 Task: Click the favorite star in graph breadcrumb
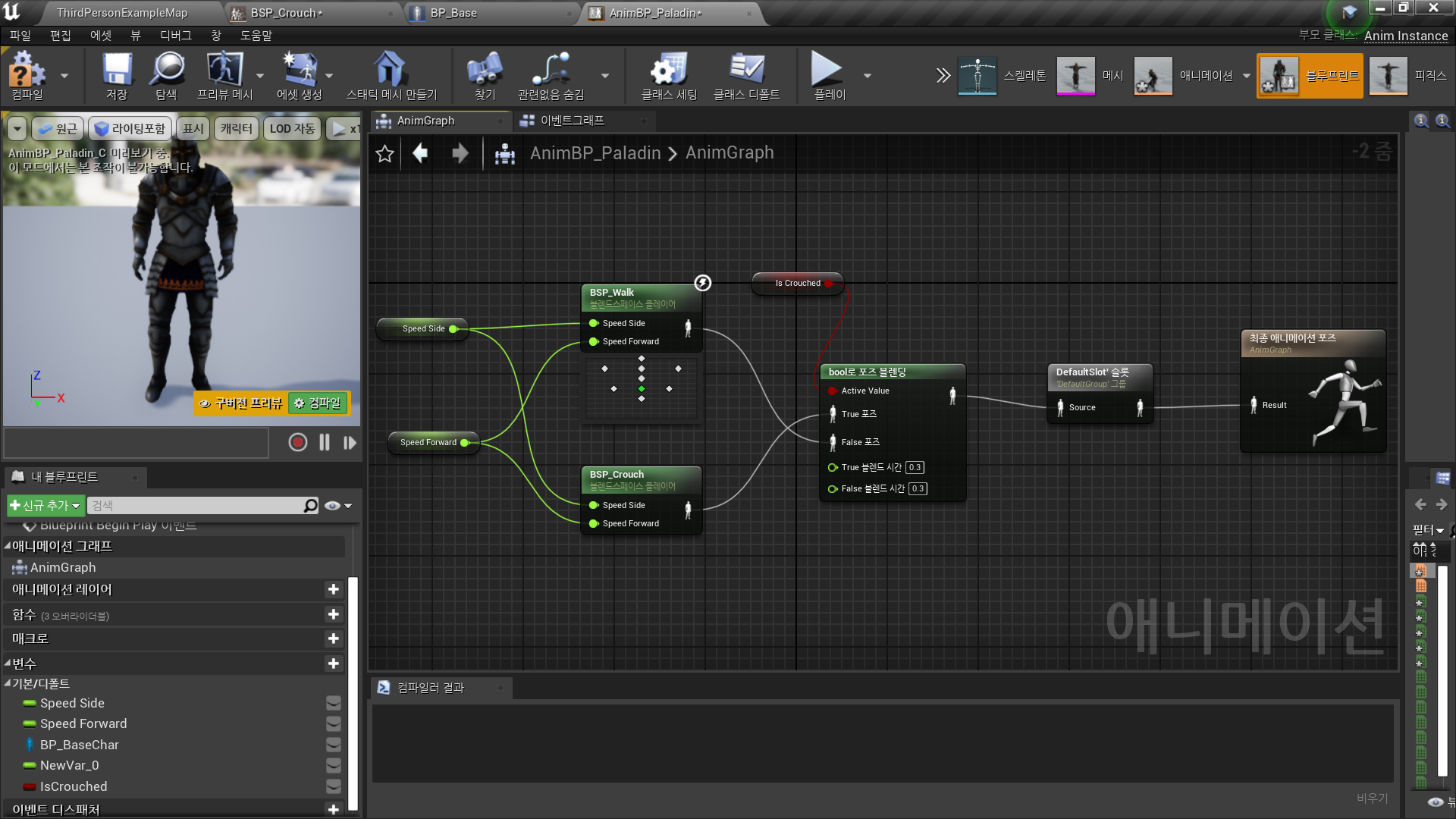(x=385, y=154)
